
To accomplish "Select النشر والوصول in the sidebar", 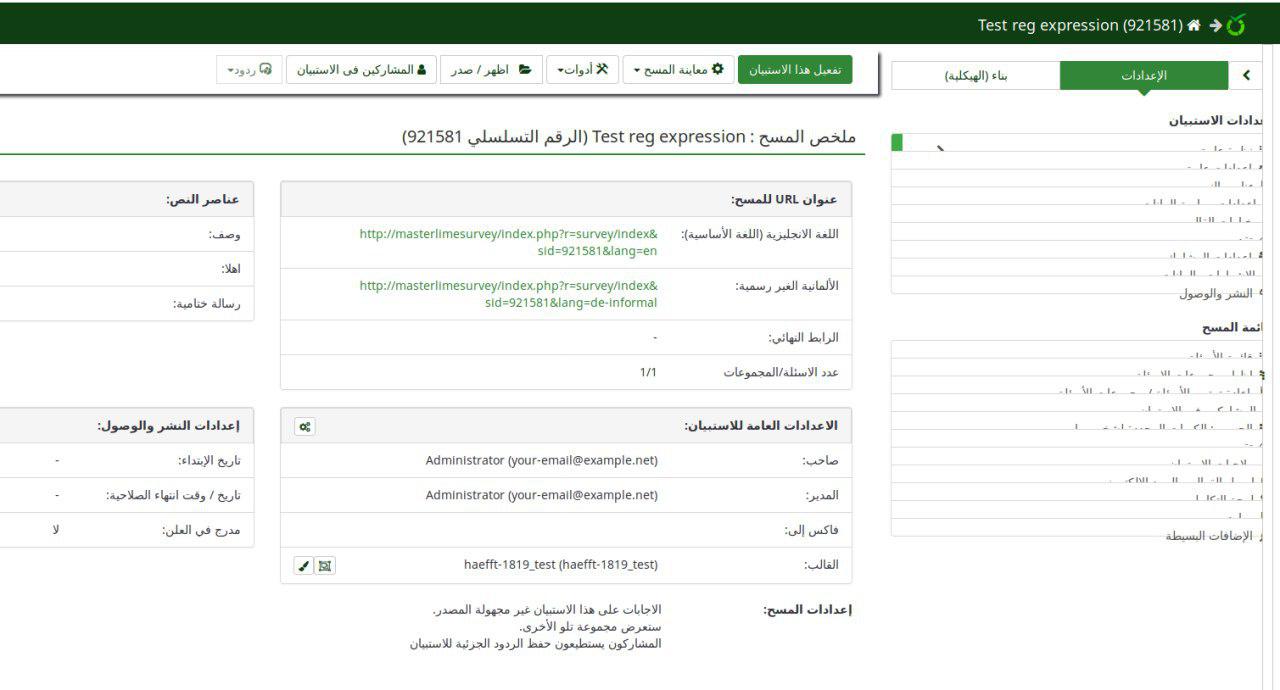I will (x=1216, y=293).
